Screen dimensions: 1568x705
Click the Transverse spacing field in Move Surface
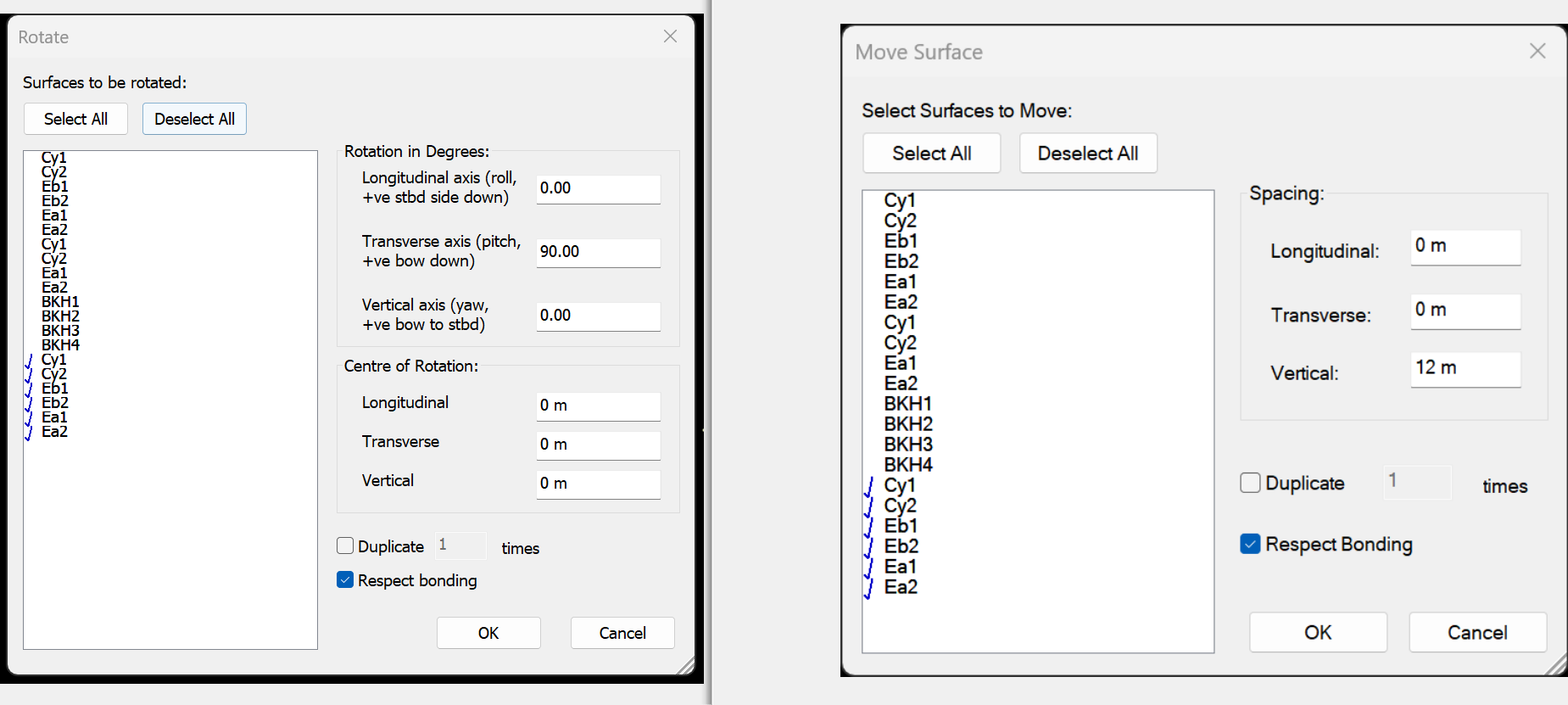coord(1465,311)
